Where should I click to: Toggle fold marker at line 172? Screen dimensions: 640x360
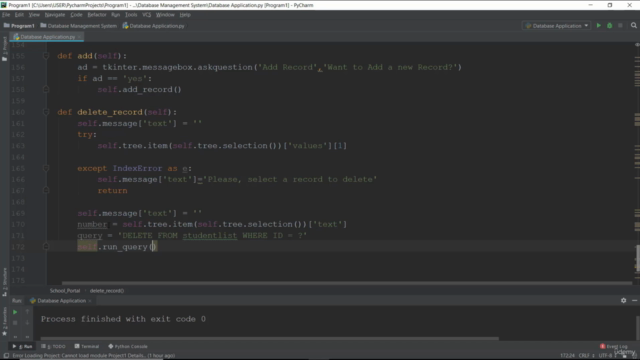click(x=46, y=247)
